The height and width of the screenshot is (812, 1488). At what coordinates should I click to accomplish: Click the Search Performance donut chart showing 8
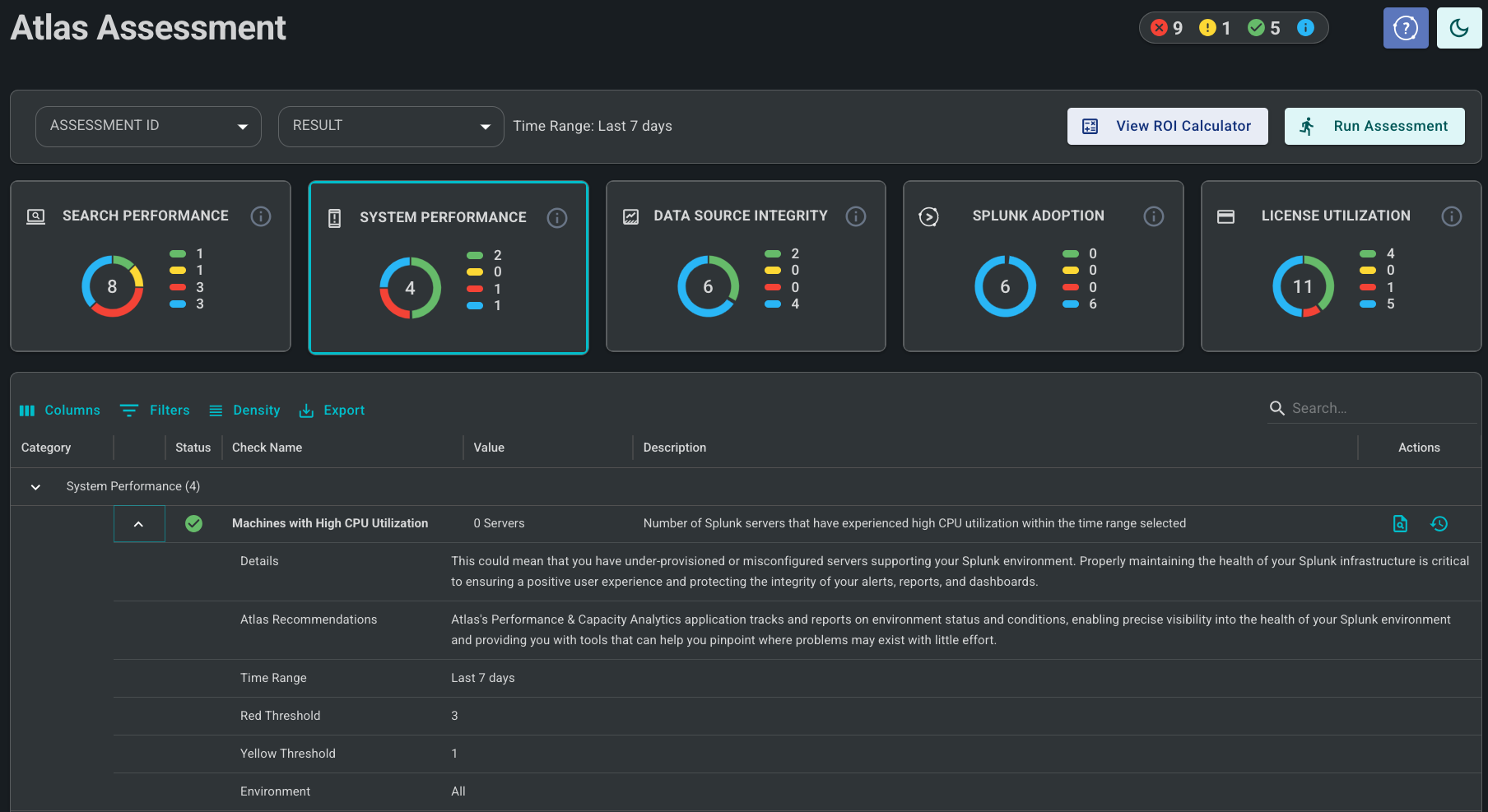[113, 286]
